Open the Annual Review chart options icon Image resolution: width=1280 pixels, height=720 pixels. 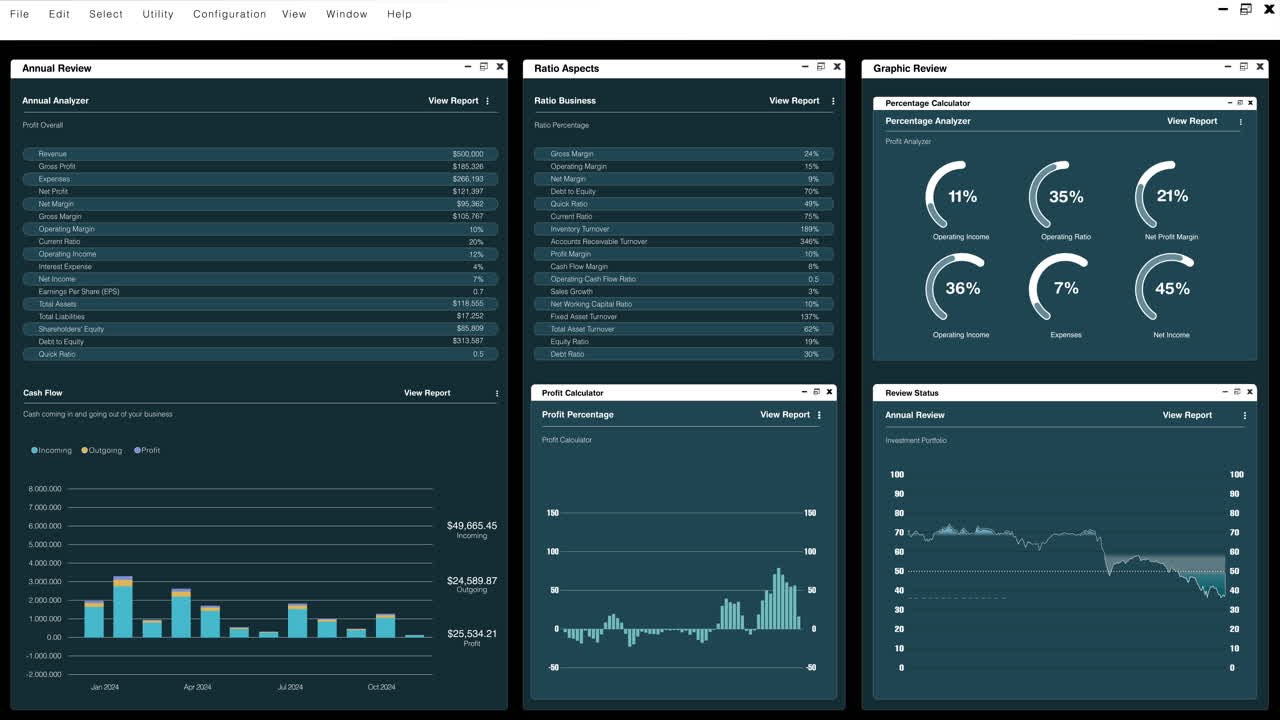(1245, 416)
